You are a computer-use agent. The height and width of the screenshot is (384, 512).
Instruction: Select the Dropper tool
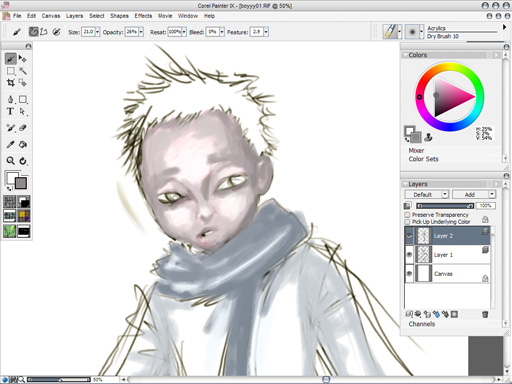pos(10,144)
